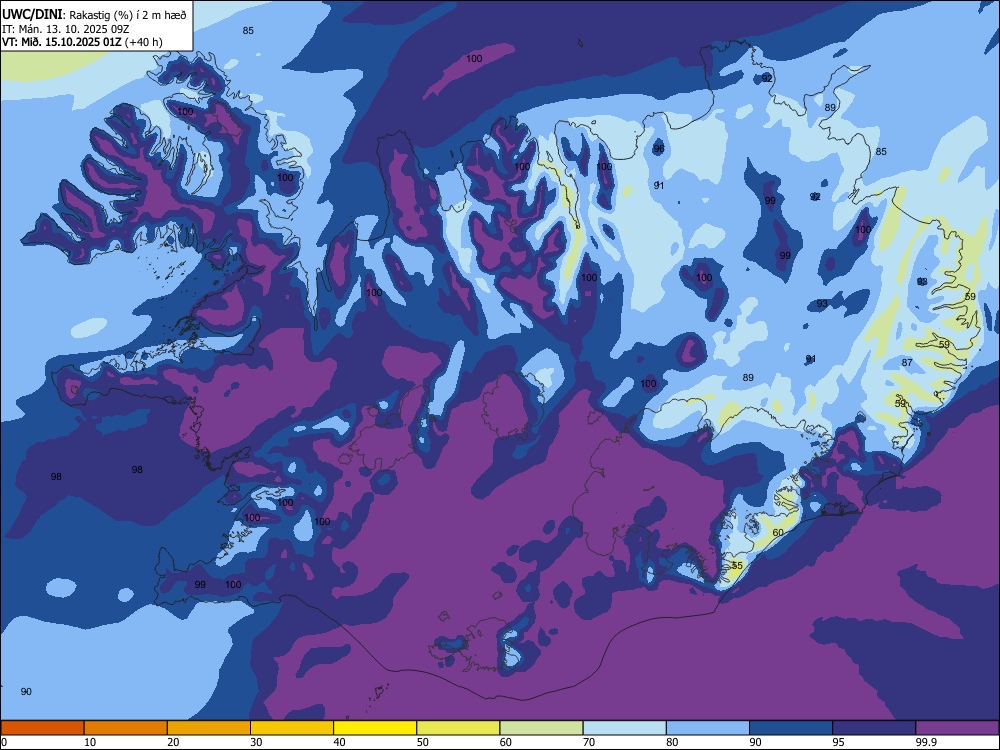
Task: Click the 'VT: Mið. 15.10.2025 01Z' line
Action: pyautogui.click(x=62, y=42)
